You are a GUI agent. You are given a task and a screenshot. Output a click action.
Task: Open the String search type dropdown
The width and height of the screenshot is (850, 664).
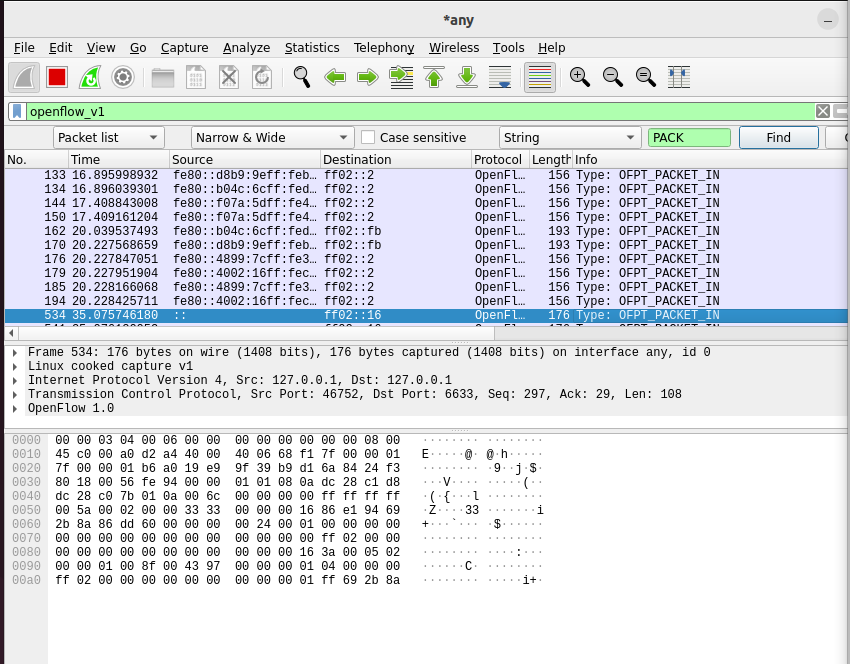point(570,138)
